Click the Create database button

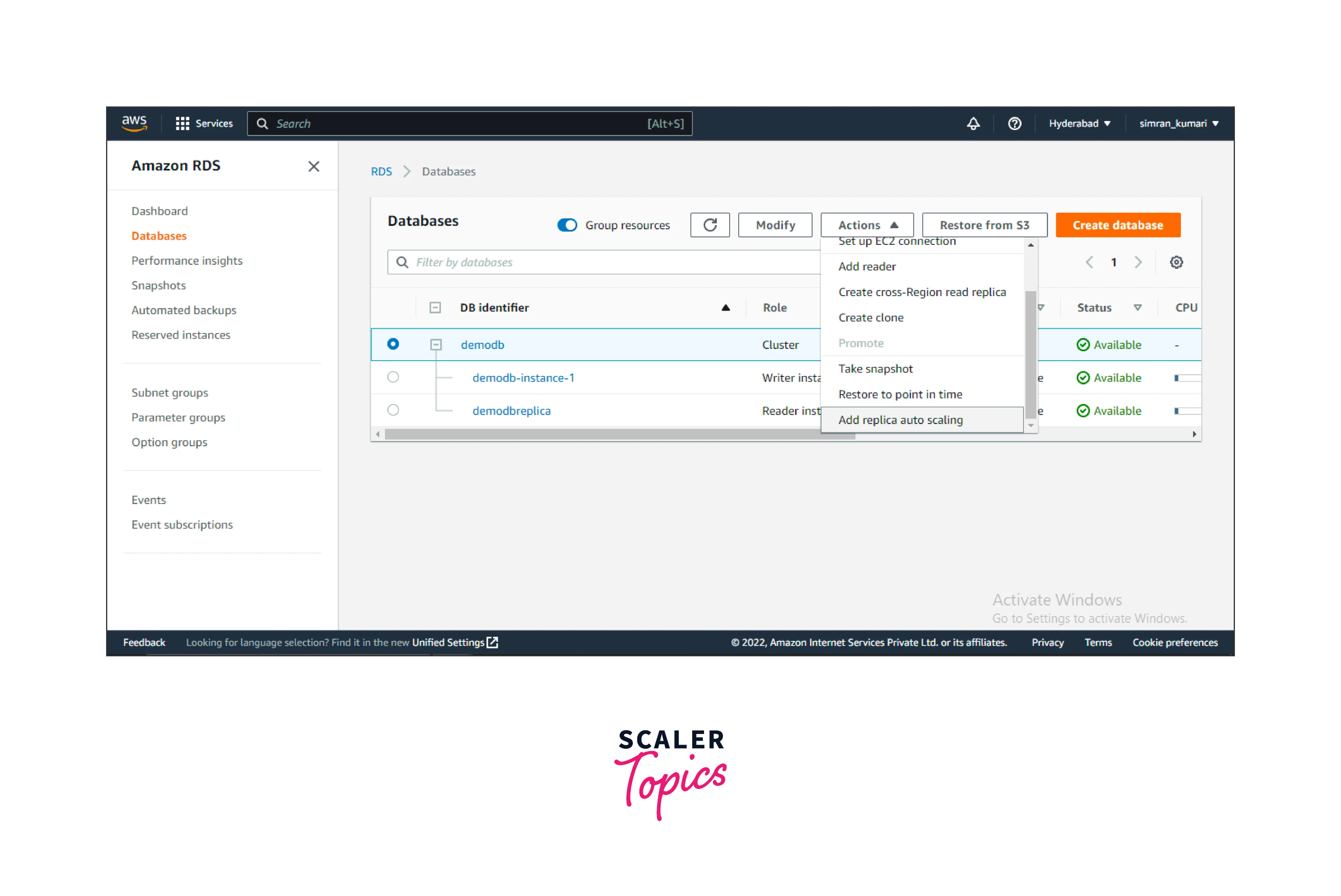(1117, 225)
